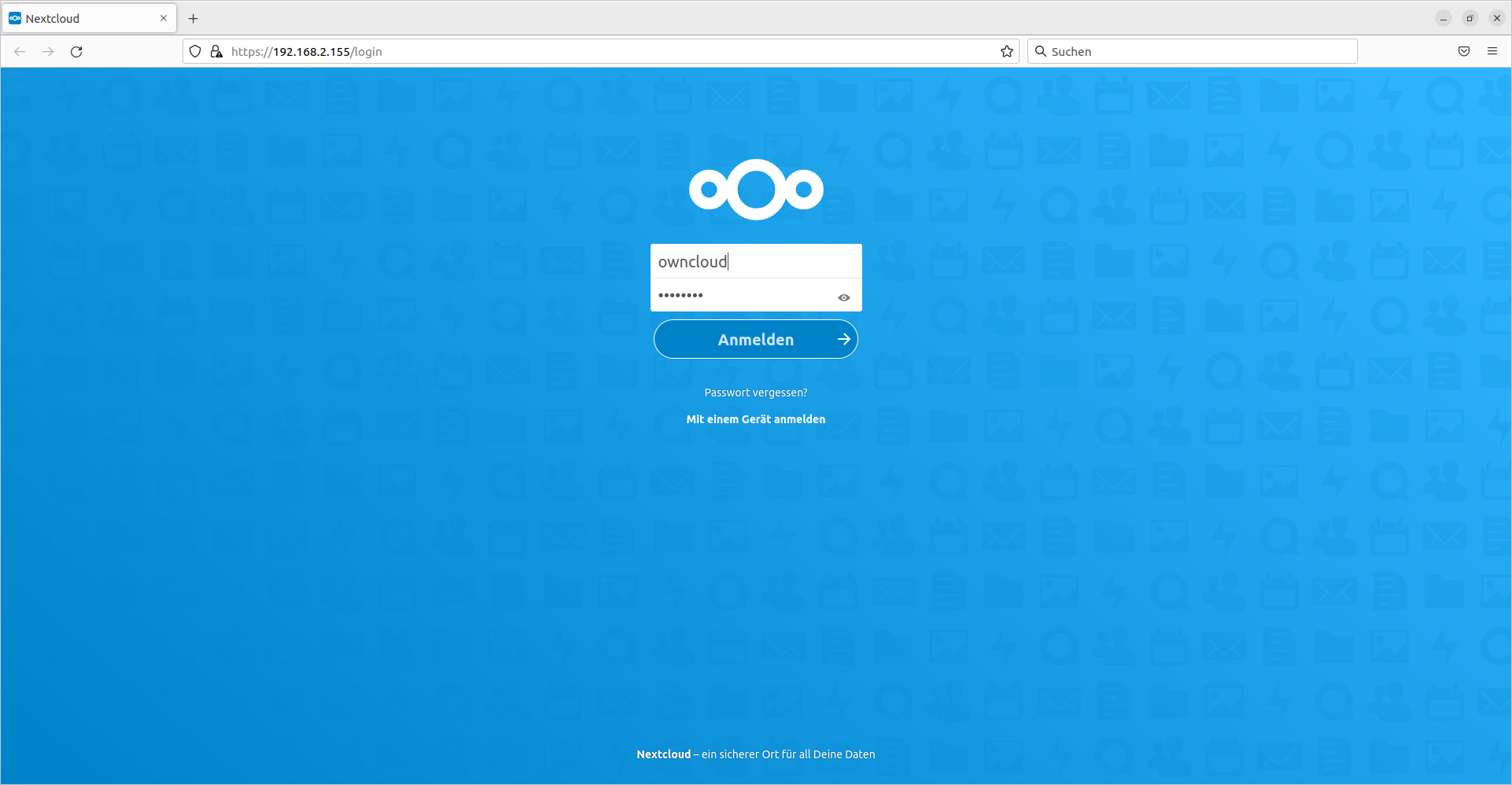Click the lock warning icon in address bar
This screenshot has height=785, width=1512.
[x=216, y=52]
